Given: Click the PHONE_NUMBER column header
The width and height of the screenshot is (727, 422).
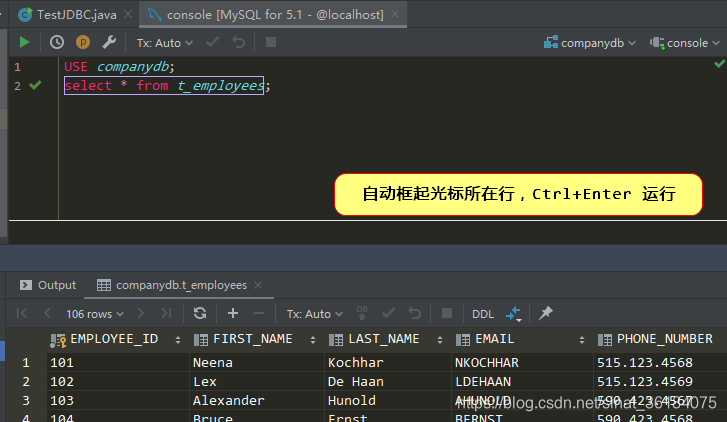Looking at the screenshot, I should (x=664, y=339).
